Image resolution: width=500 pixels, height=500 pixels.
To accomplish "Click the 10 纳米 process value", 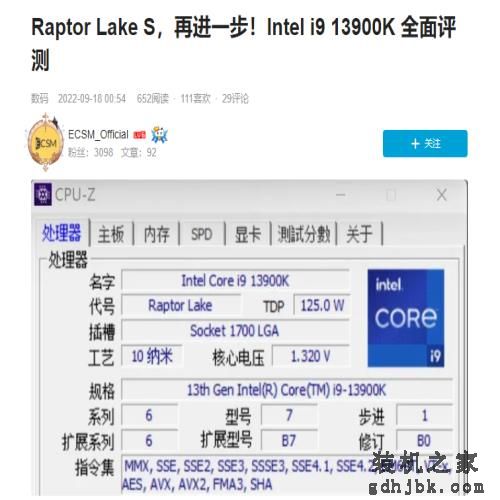I will 152,356.
